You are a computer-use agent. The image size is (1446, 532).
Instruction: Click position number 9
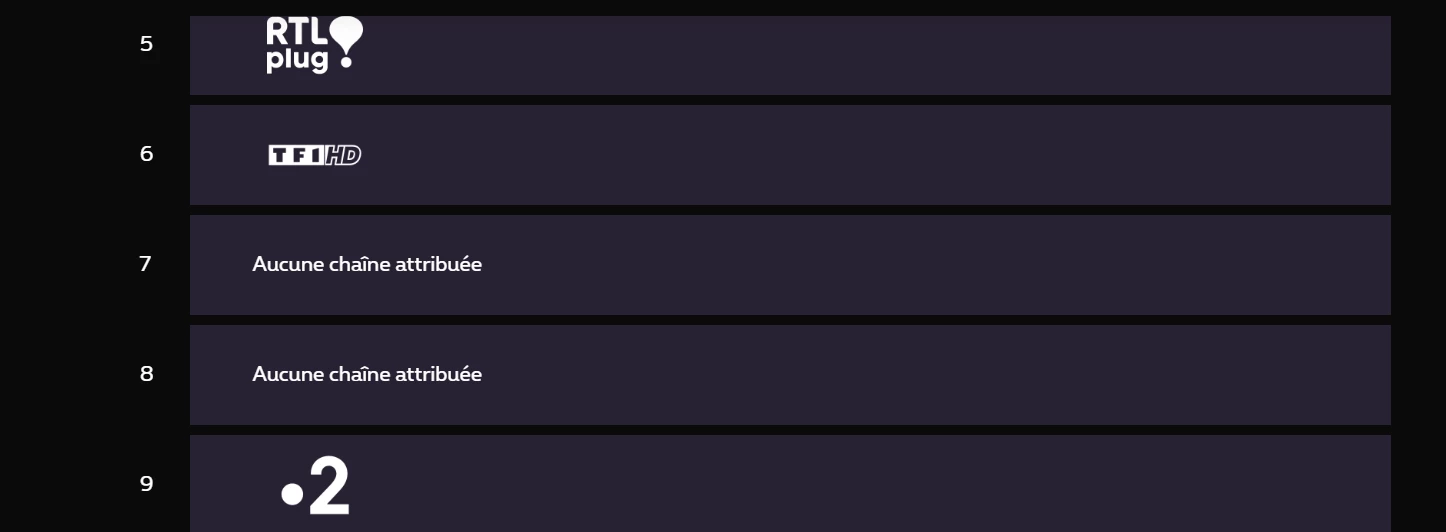(146, 485)
